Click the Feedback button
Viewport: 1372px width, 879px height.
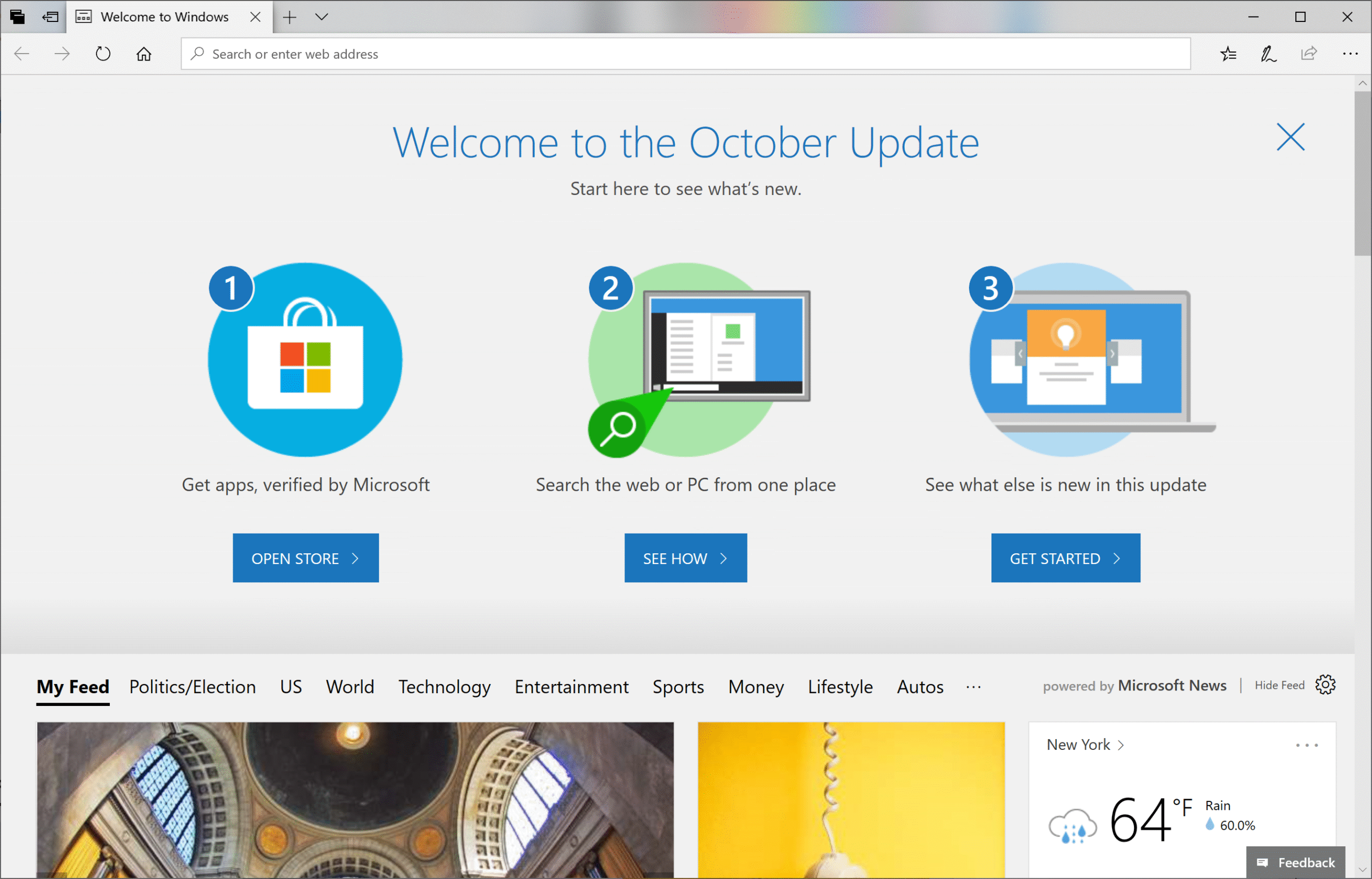point(1295,862)
